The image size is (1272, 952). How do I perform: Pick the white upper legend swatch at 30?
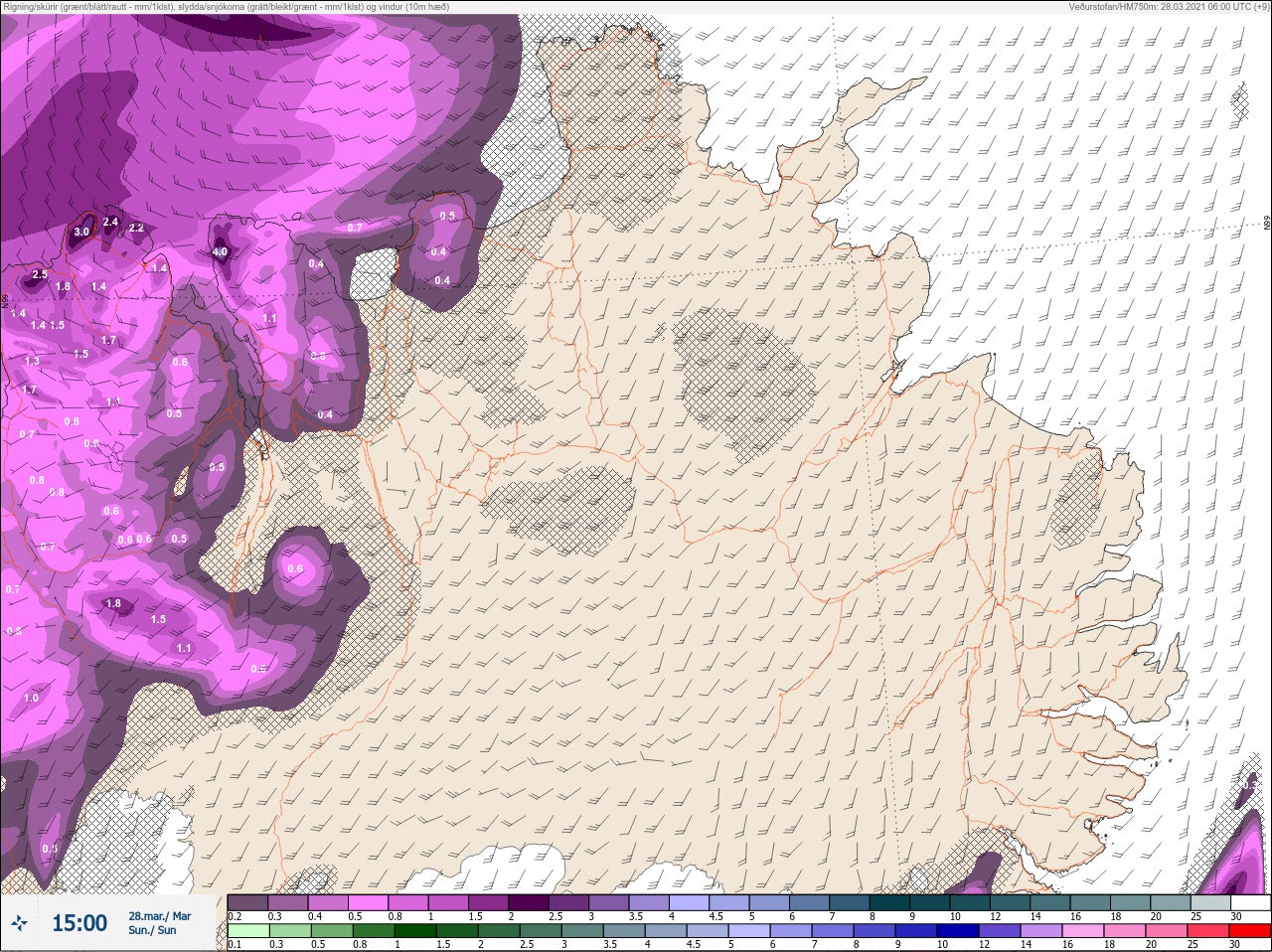pos(1250,902)
